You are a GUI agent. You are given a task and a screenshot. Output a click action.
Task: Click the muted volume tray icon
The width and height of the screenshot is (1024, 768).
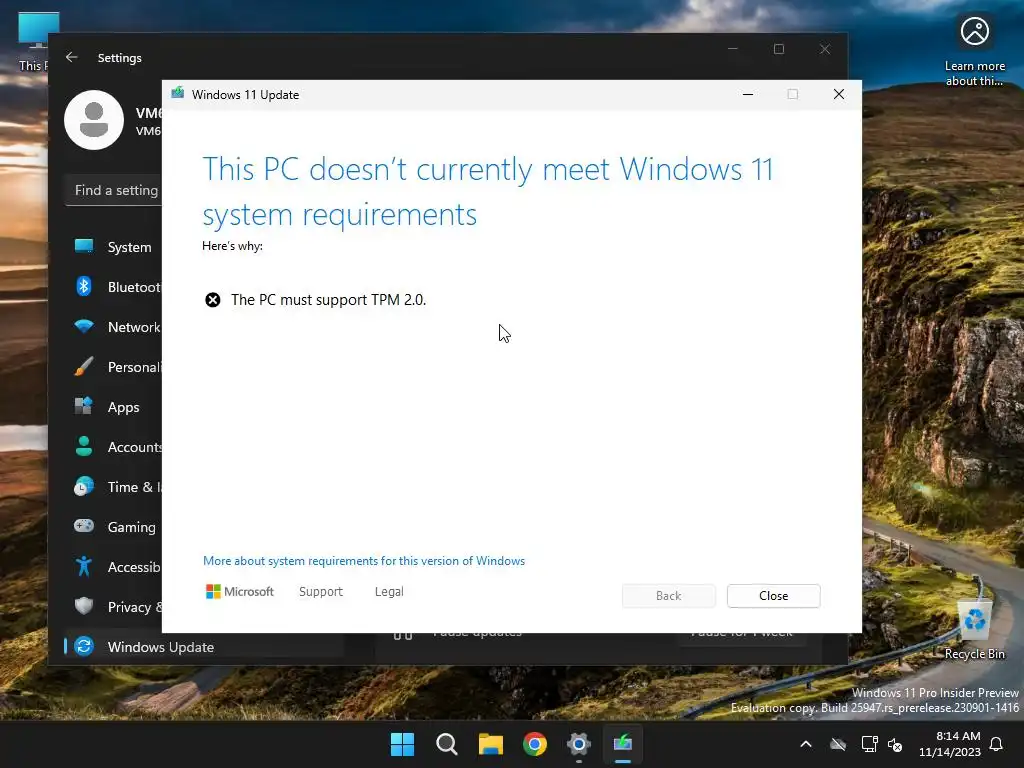(x=895, y=744)
